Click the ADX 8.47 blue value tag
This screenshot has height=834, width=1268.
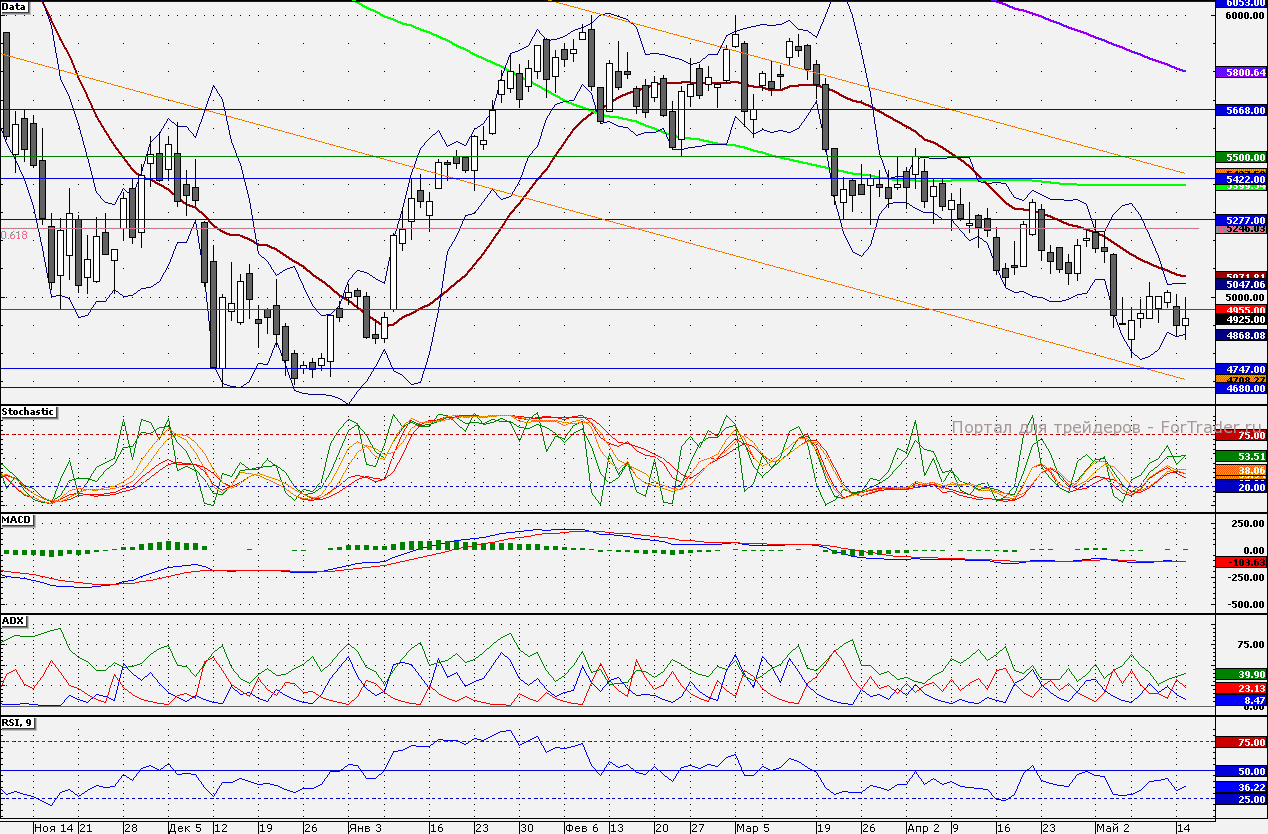[1240, 702]
